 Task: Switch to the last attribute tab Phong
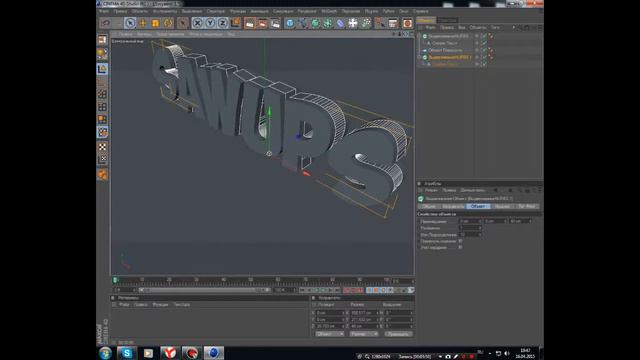527,207
